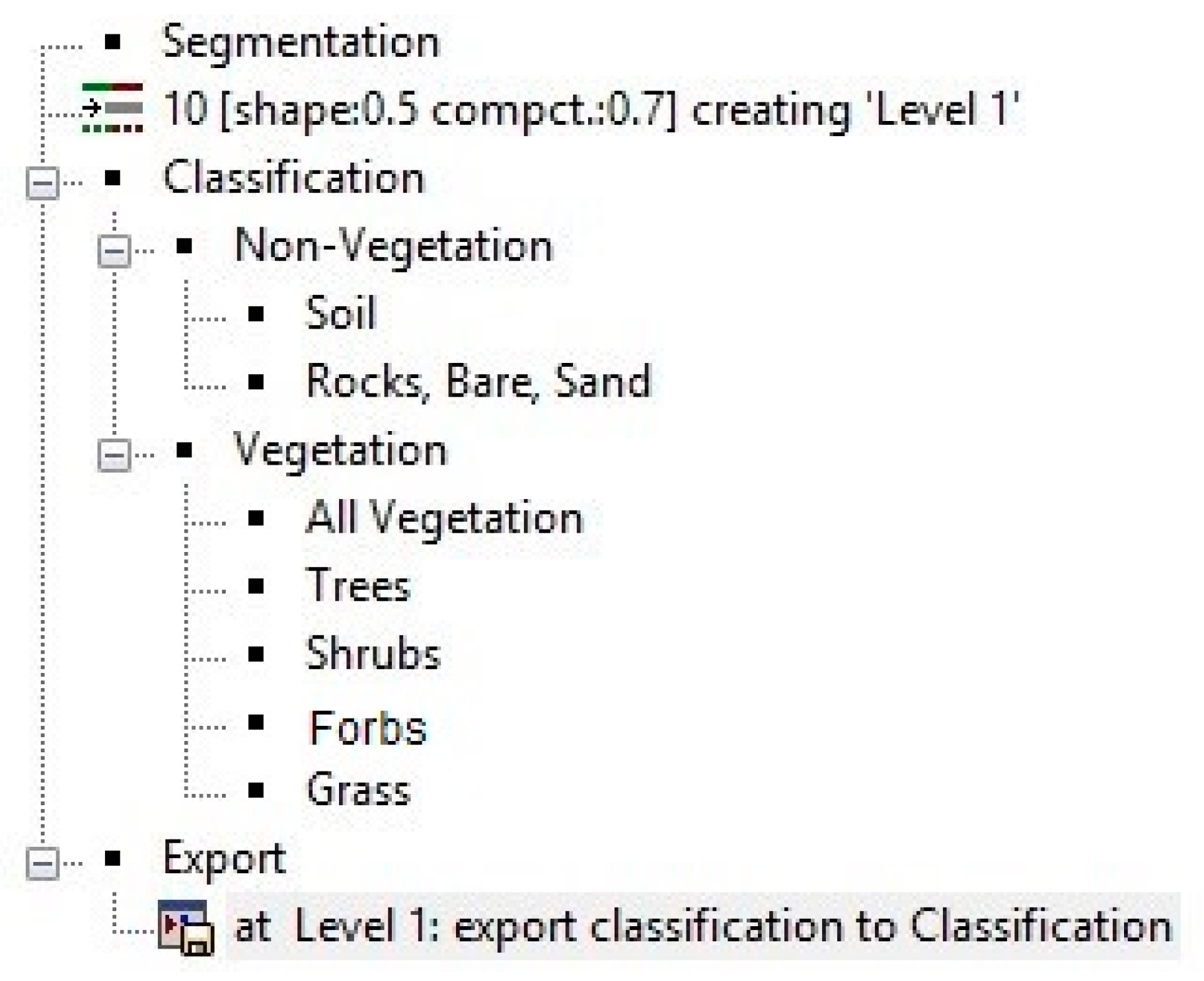
Task: Select the Forbs class
Action: 367,726
